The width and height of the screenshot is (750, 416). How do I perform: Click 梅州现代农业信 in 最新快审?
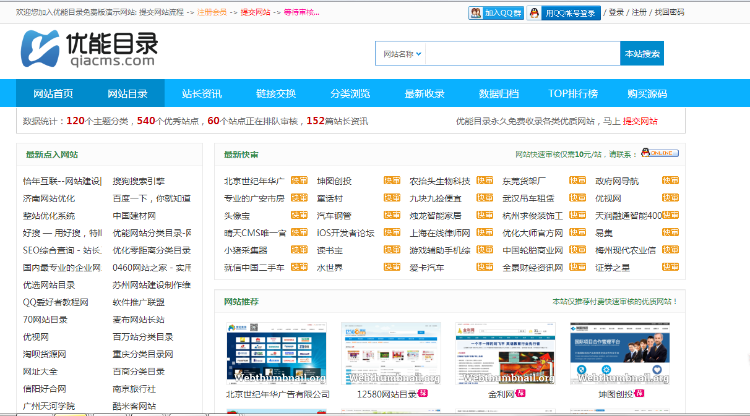coord(626,250)
